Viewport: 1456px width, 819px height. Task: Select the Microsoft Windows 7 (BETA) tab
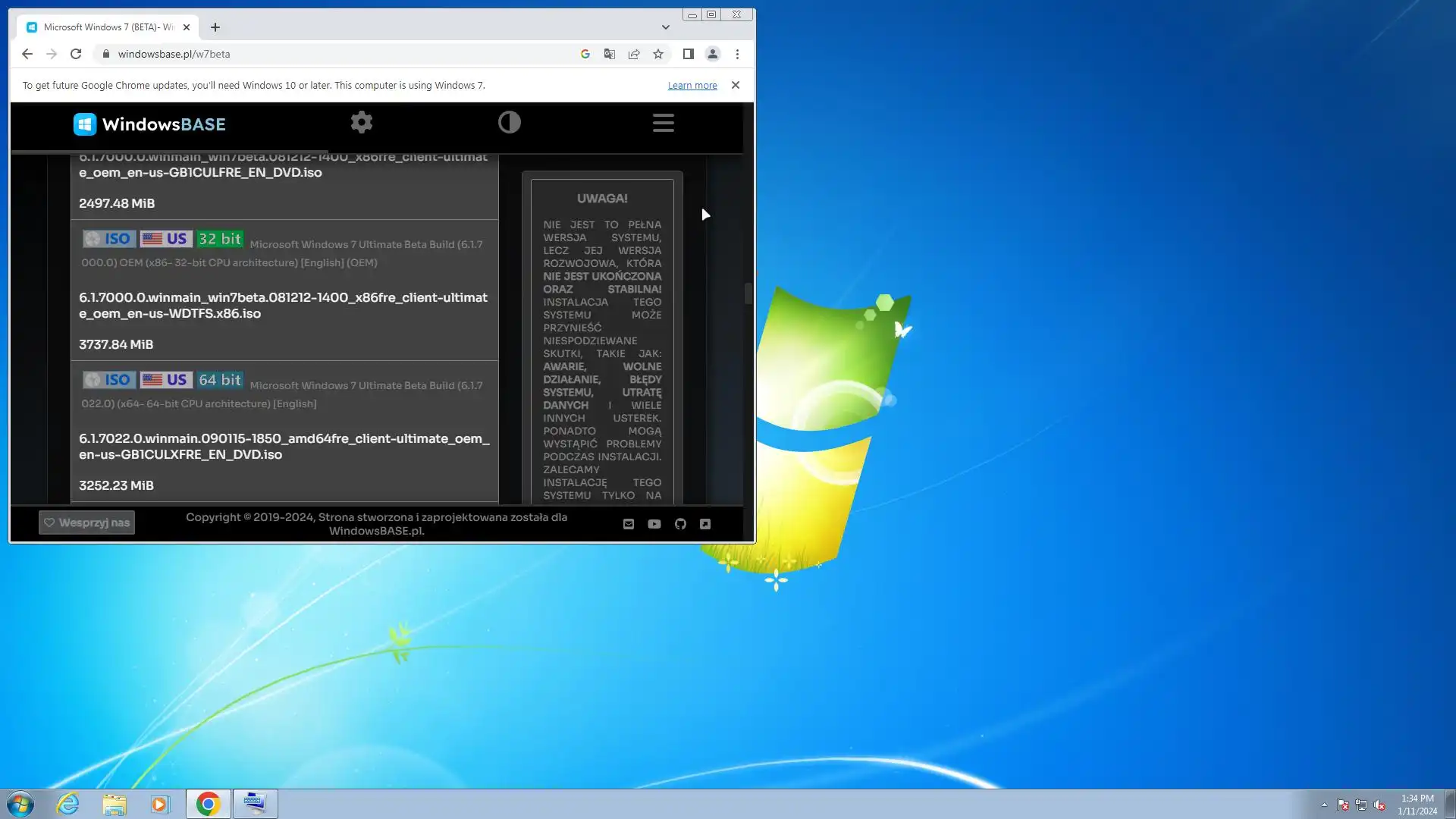(106, 27)
